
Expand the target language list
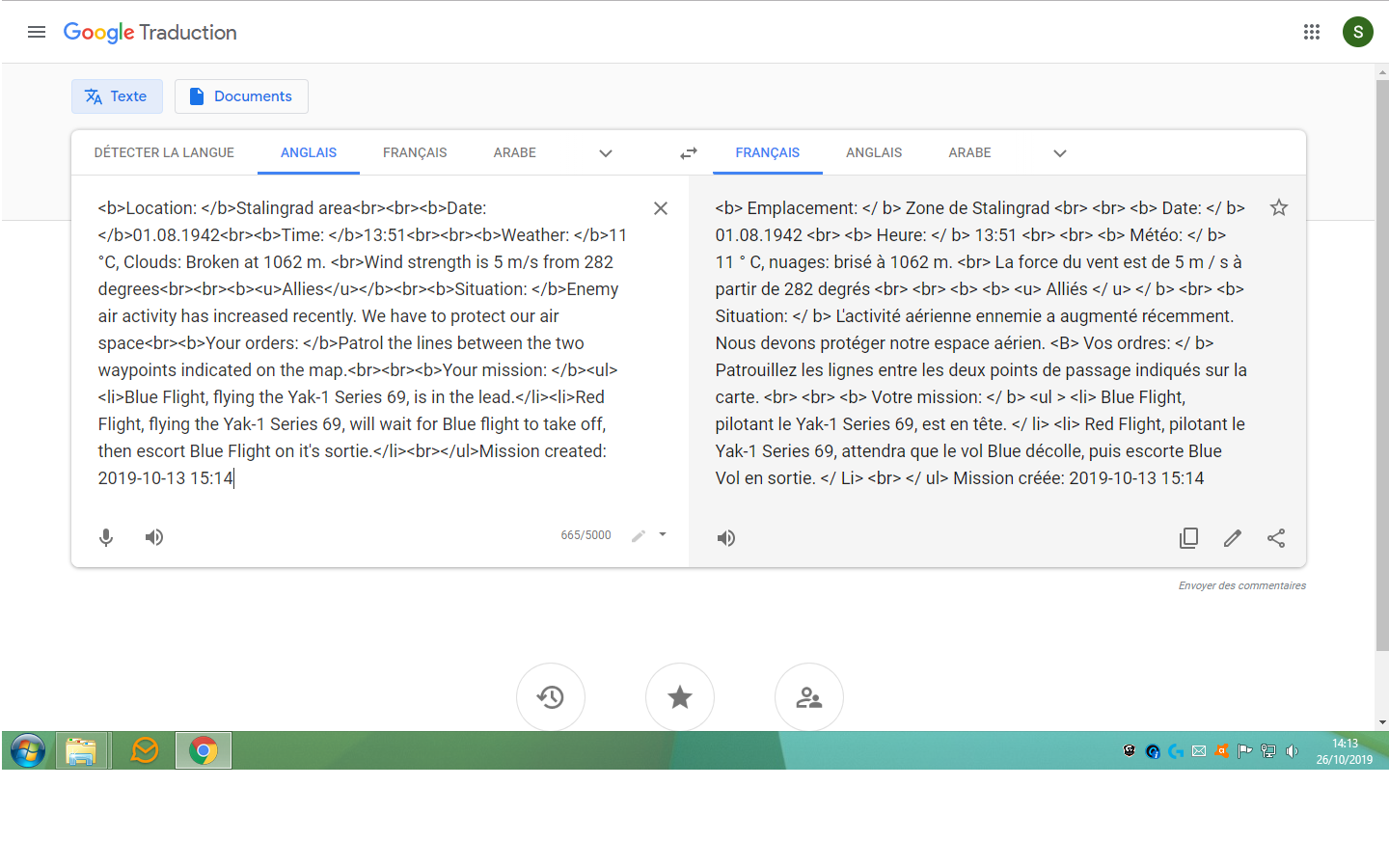click(1060, 153)
